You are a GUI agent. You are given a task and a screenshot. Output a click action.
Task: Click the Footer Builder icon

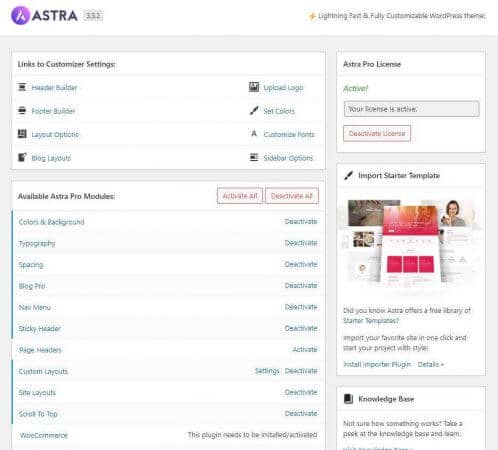point(22,111)
